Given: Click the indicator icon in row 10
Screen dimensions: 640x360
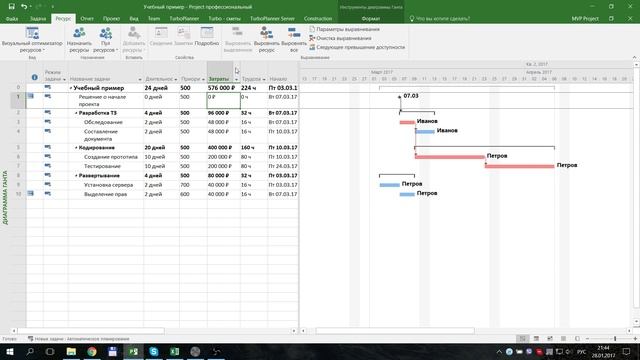Looking at the screenshot, I should 31,193.
